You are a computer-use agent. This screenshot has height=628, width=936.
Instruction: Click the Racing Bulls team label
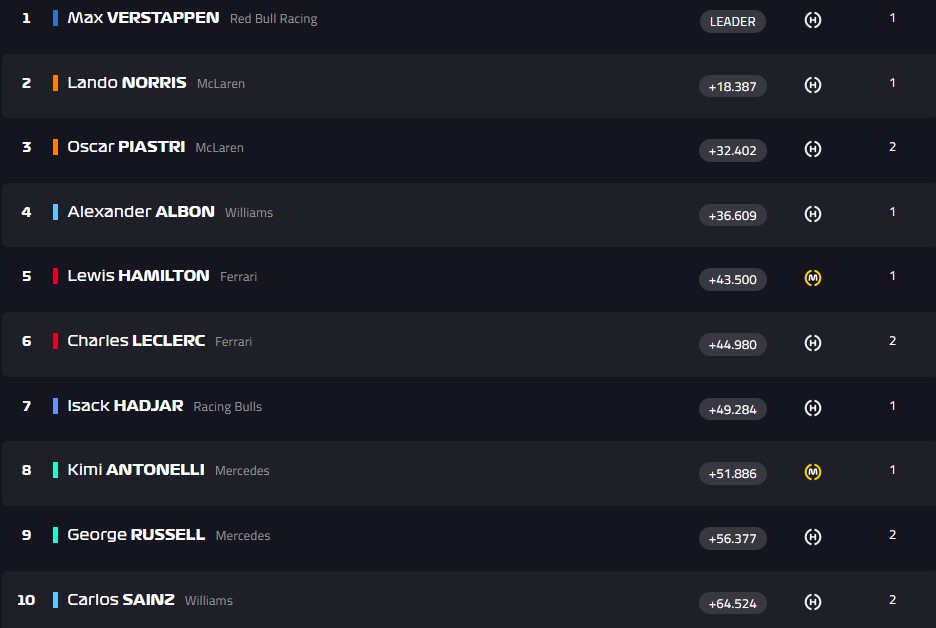pyautogui.click(x=227, y=407)
